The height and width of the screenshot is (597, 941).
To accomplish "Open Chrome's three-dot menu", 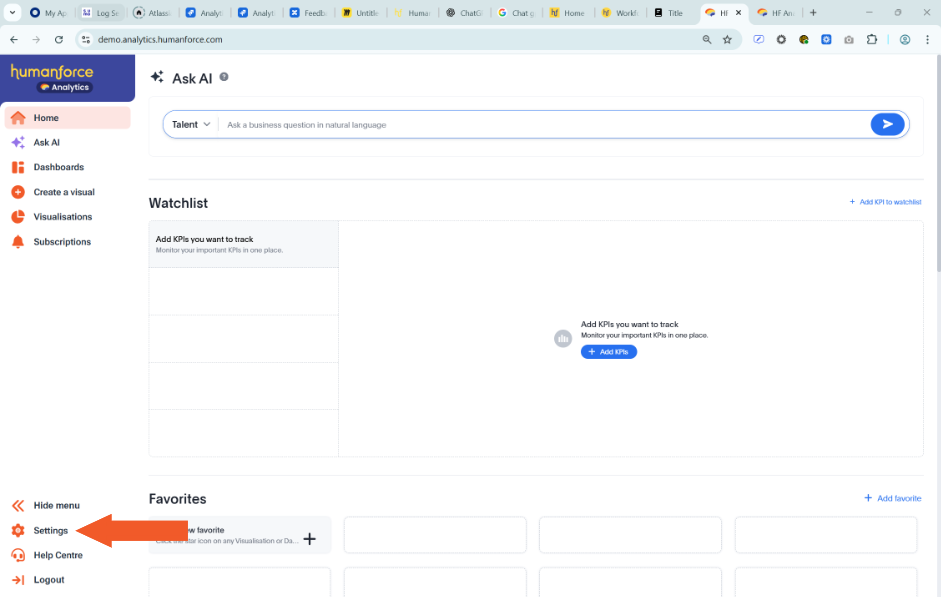I will point(927,40).
